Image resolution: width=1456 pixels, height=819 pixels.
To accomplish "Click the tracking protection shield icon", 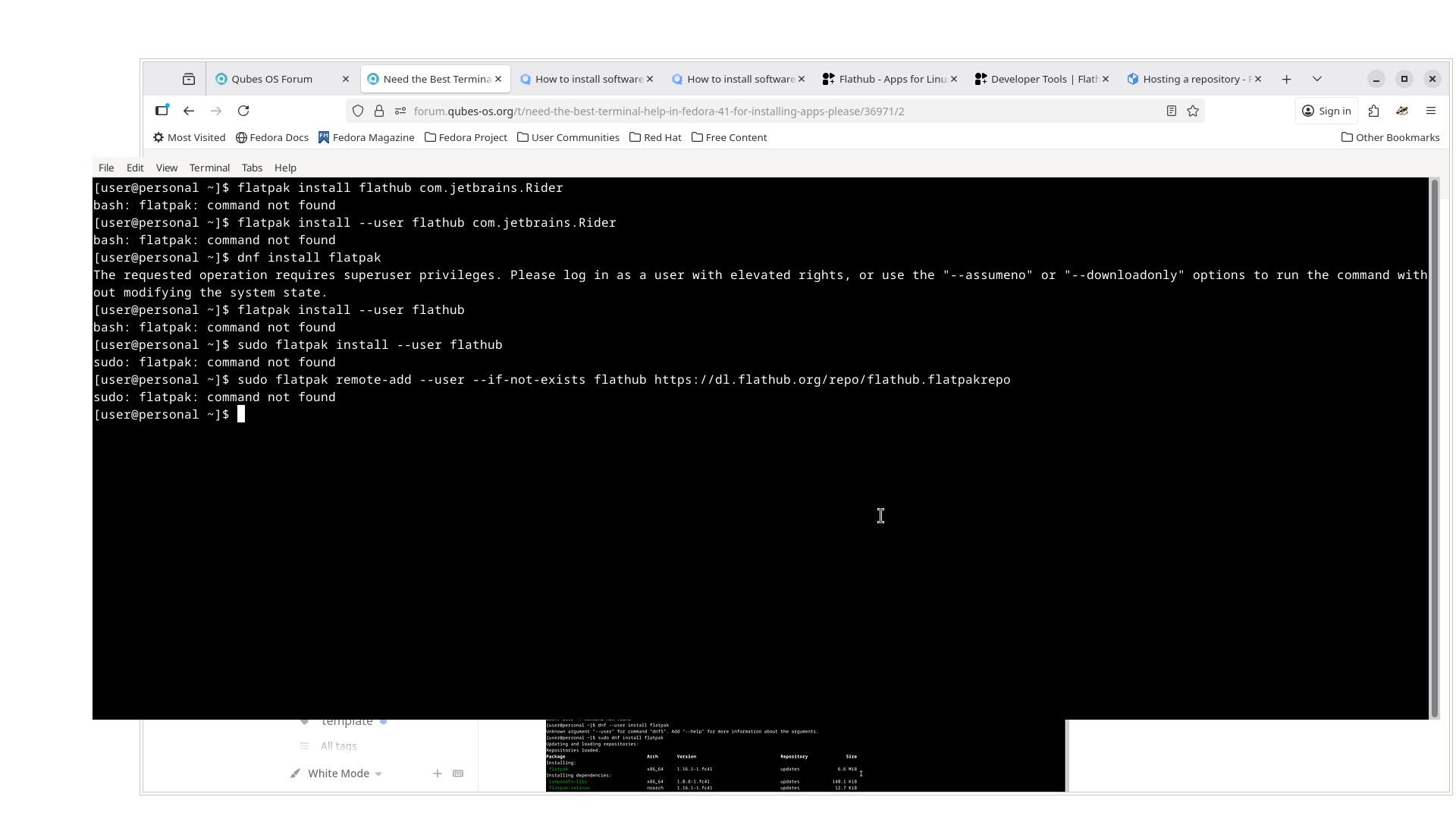I will tap(358, 111).
